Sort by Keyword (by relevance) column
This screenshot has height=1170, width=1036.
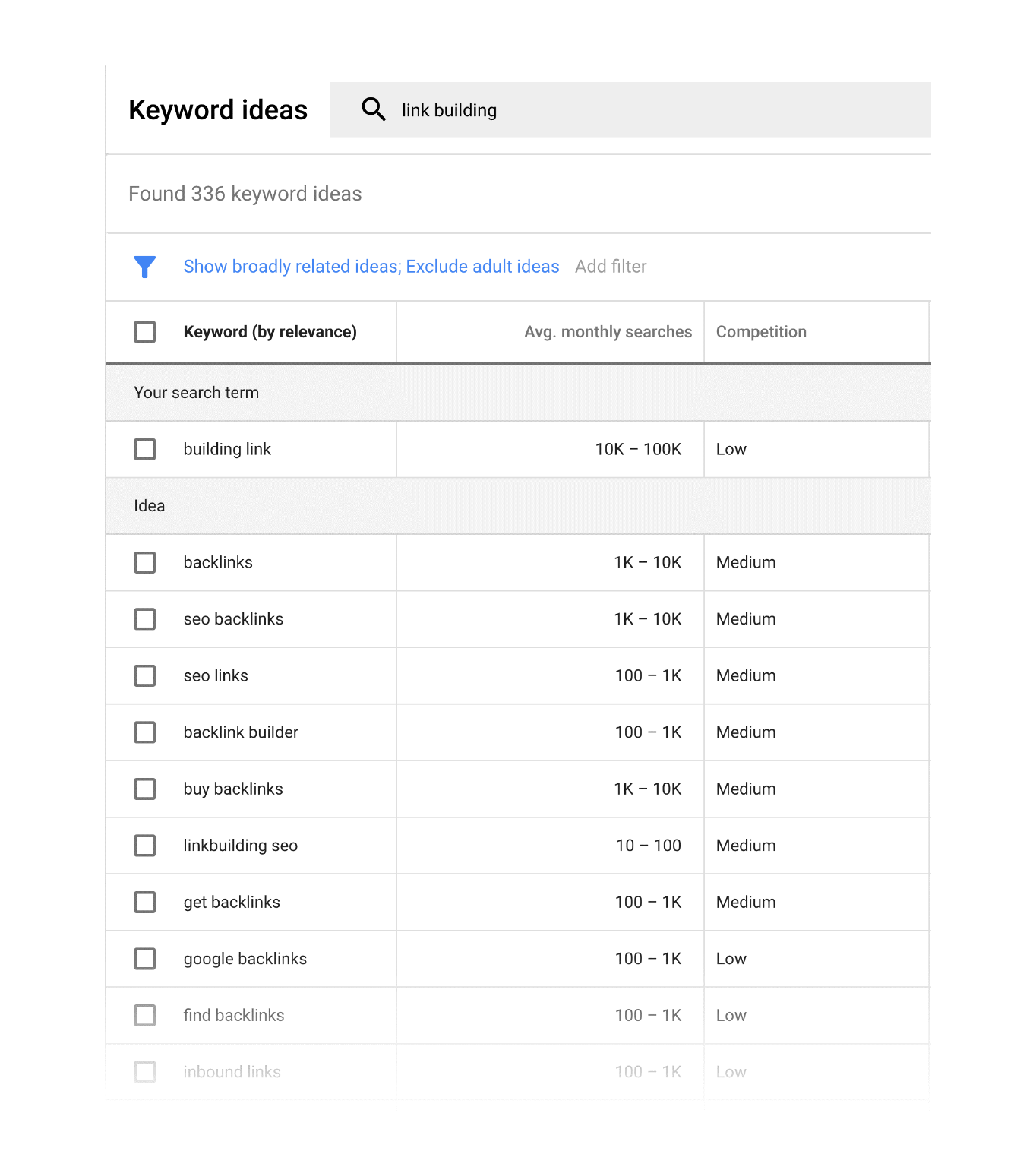click(x=270, y=332)
